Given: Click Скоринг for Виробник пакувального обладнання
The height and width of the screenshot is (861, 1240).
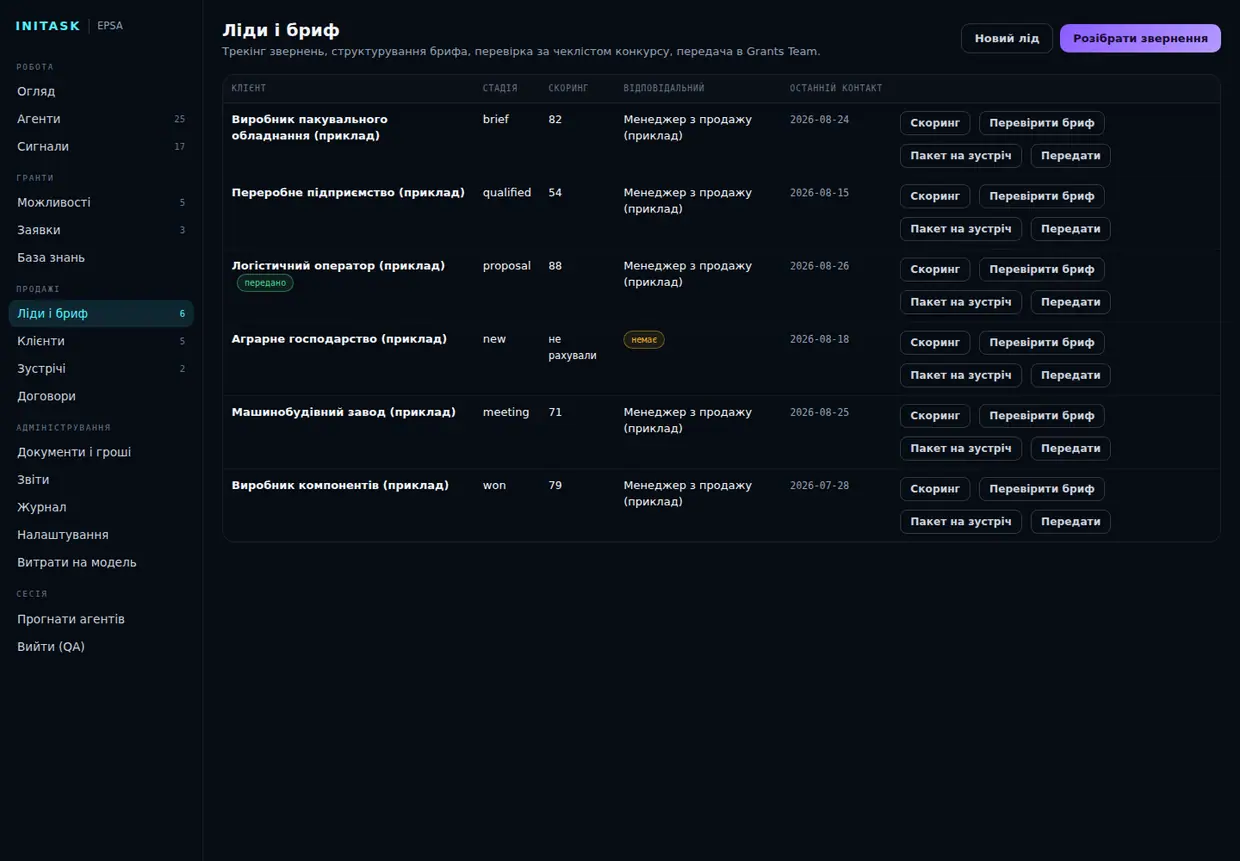Looking at the screenshot, I should pos(935,123).
